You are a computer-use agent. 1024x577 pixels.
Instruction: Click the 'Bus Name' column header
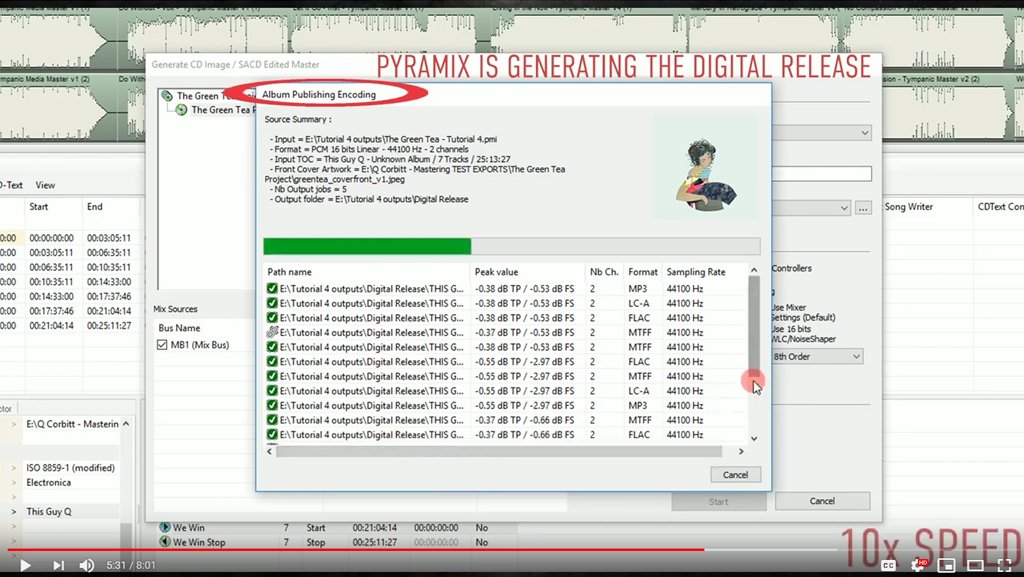[179, 328]
